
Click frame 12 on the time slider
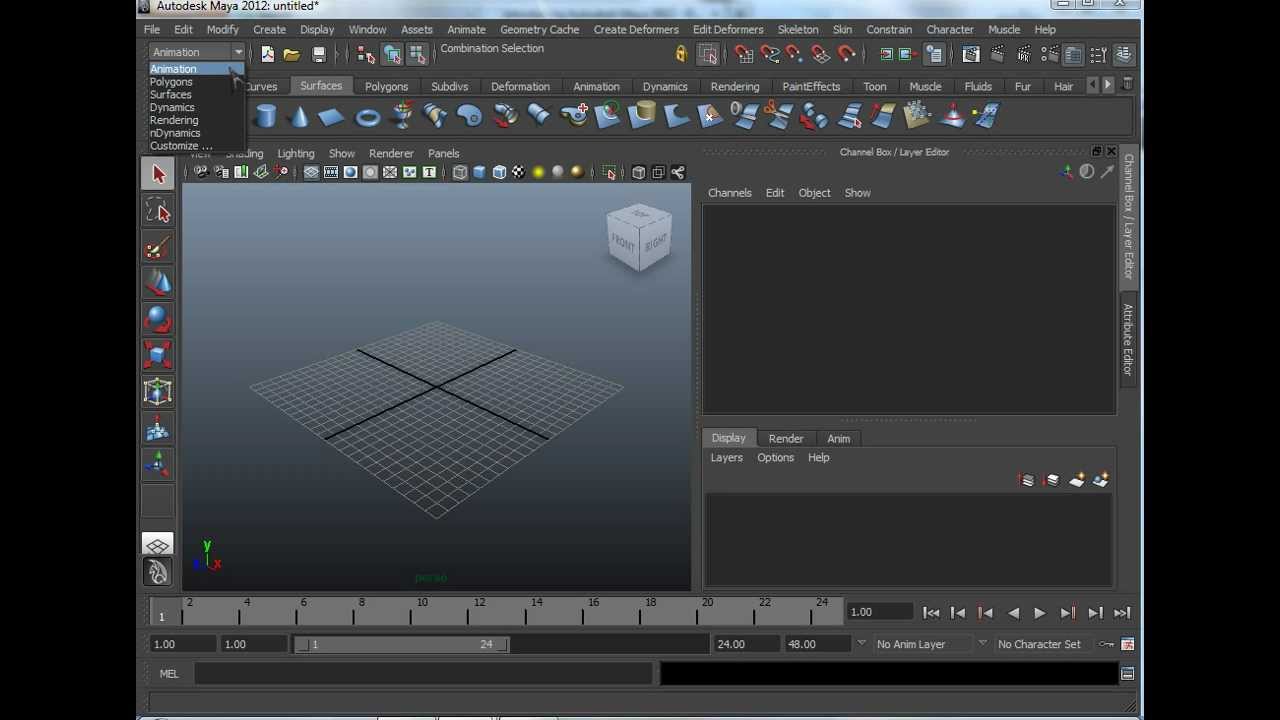[468, 611]
